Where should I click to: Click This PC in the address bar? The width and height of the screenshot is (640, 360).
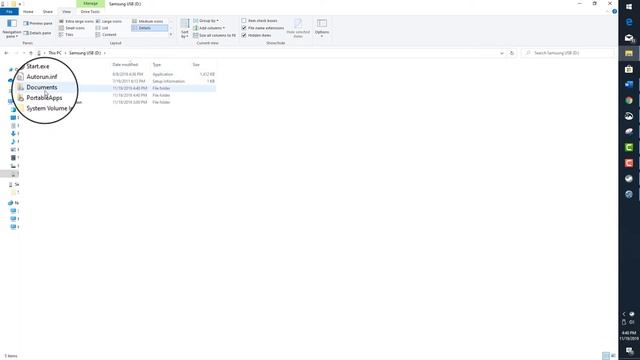point(55,53)
